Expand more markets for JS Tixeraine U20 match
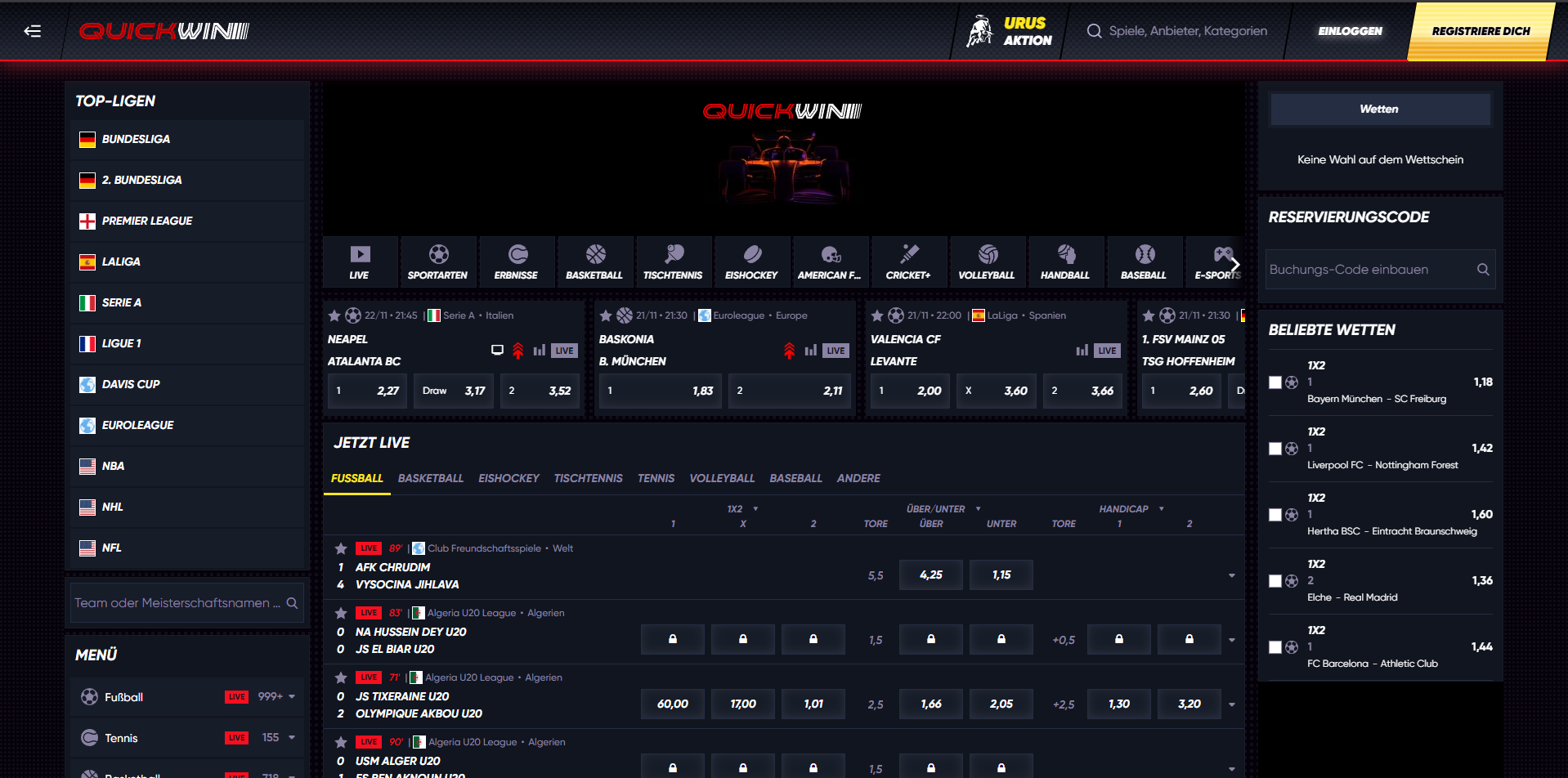The image size is (1568, 778). click(x=1232, y=704)
